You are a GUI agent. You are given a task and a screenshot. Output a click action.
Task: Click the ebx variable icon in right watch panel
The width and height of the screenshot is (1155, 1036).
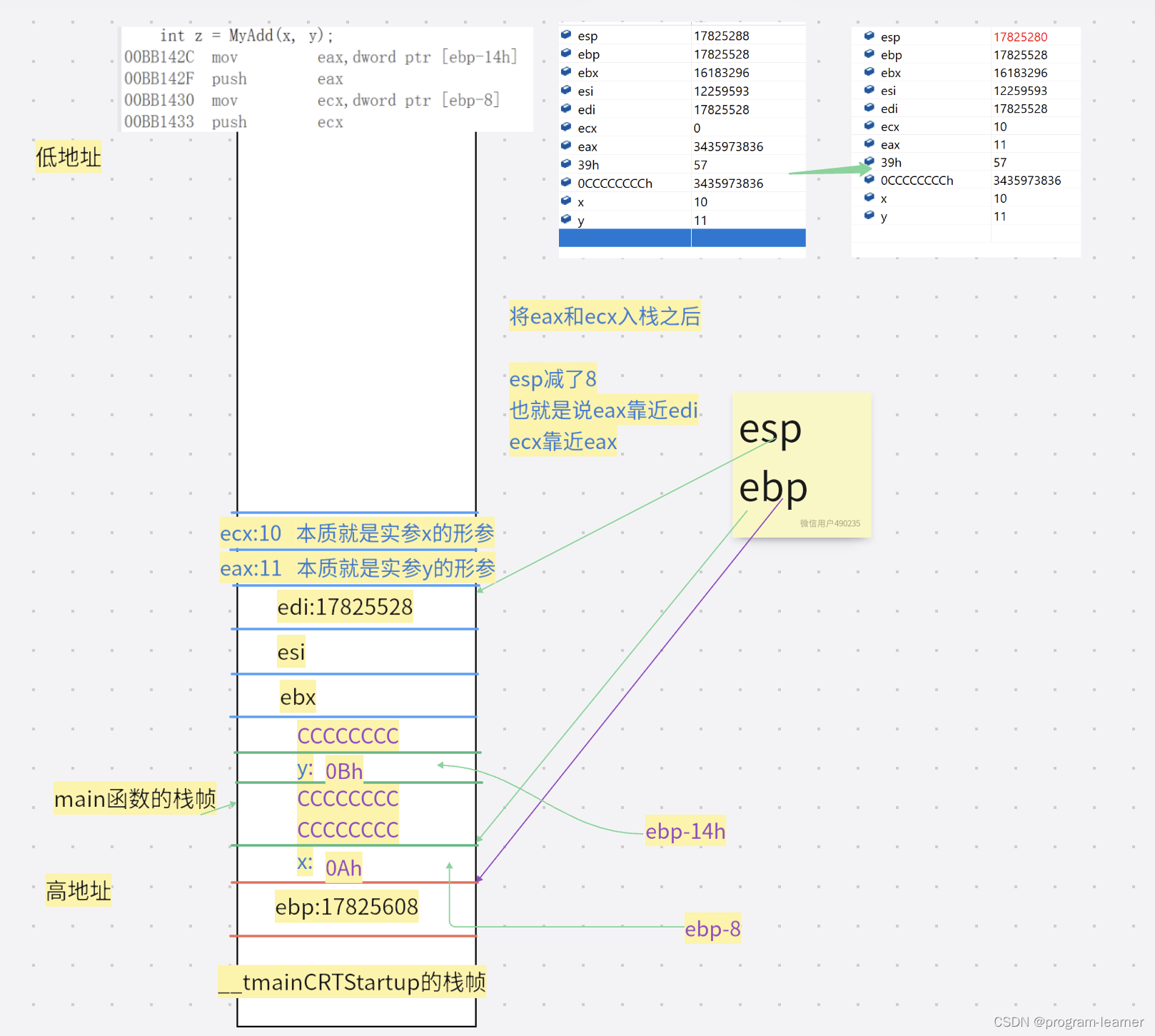[869, 71]
